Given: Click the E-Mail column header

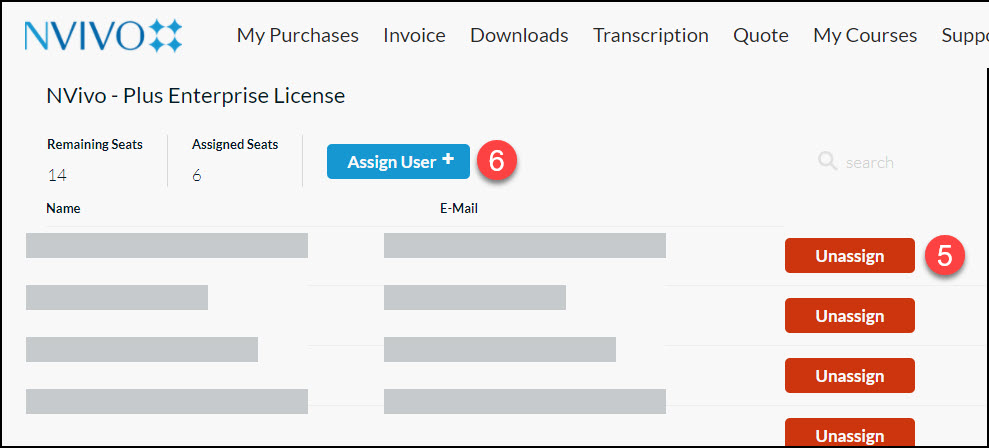Looking at the screenshot, I should 459,208.
